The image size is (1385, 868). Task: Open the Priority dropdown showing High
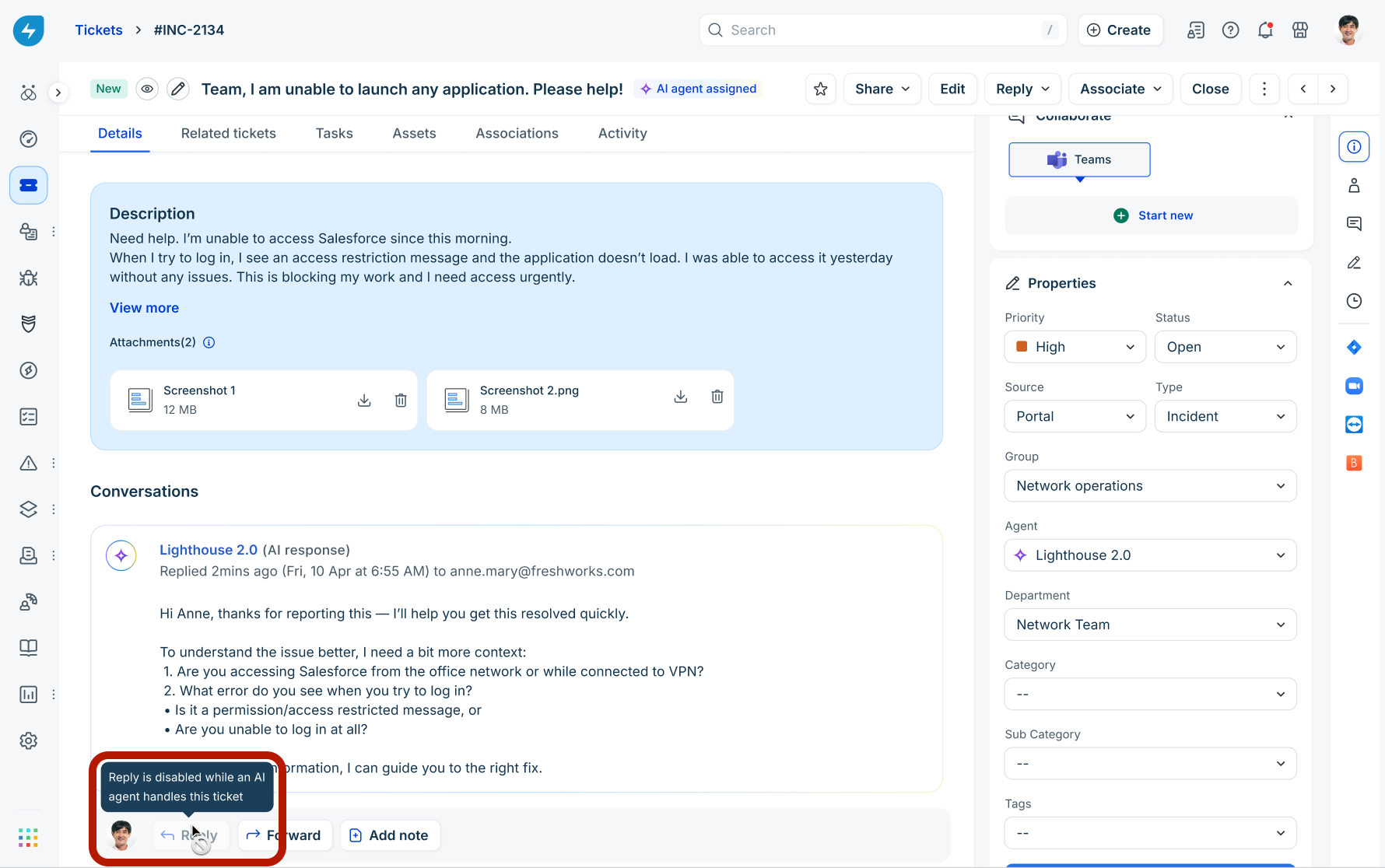click(1075, 347)
